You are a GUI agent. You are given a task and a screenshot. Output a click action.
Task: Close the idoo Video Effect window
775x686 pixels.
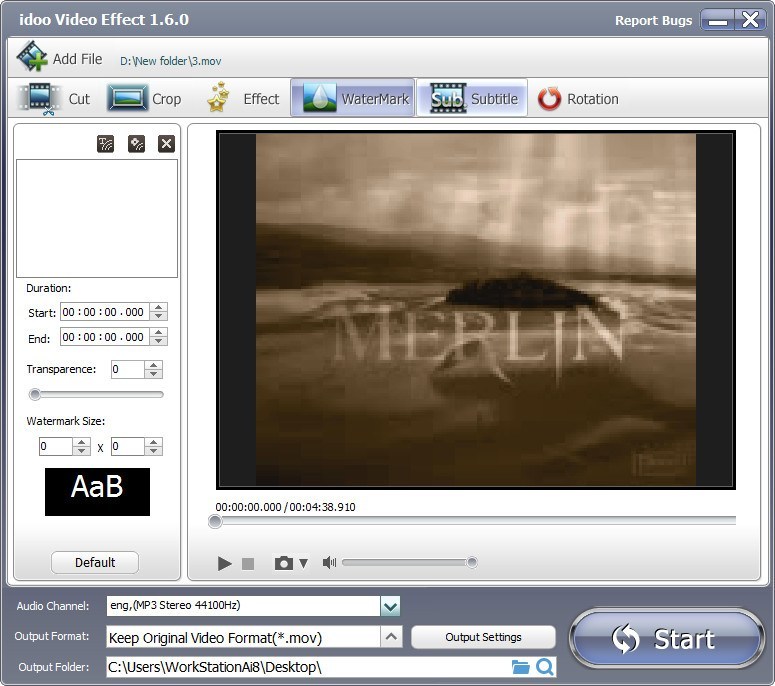[750, 20]
